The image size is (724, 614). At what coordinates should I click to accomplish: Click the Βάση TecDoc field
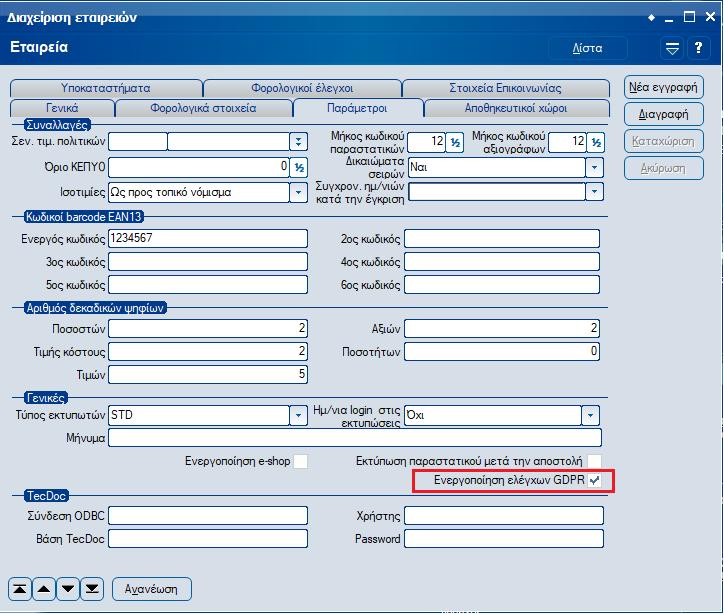click(208, 539)
